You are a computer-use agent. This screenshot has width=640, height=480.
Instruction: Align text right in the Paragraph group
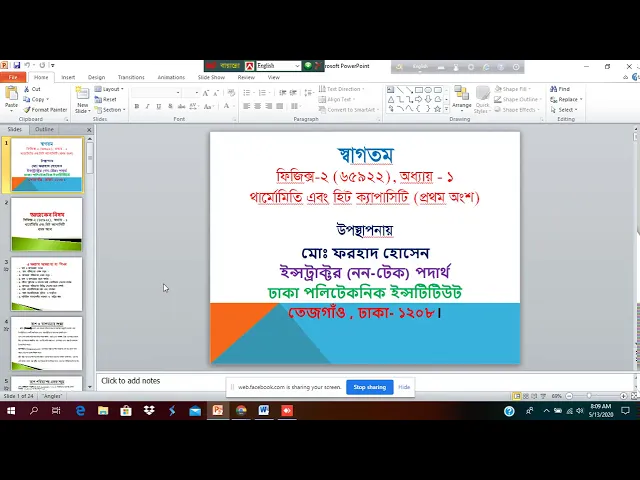(269, 106)
